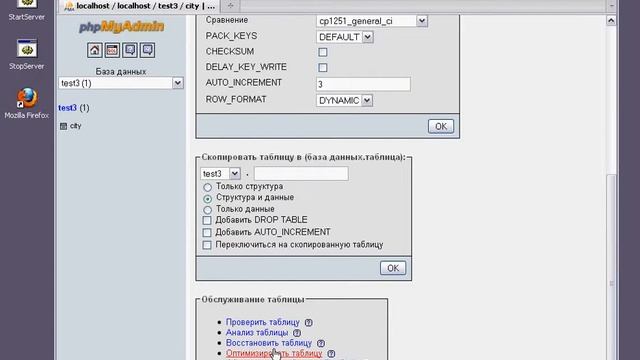Click the Восстановить таблицу link
This screenshot has width=640, height=360.
269,343
